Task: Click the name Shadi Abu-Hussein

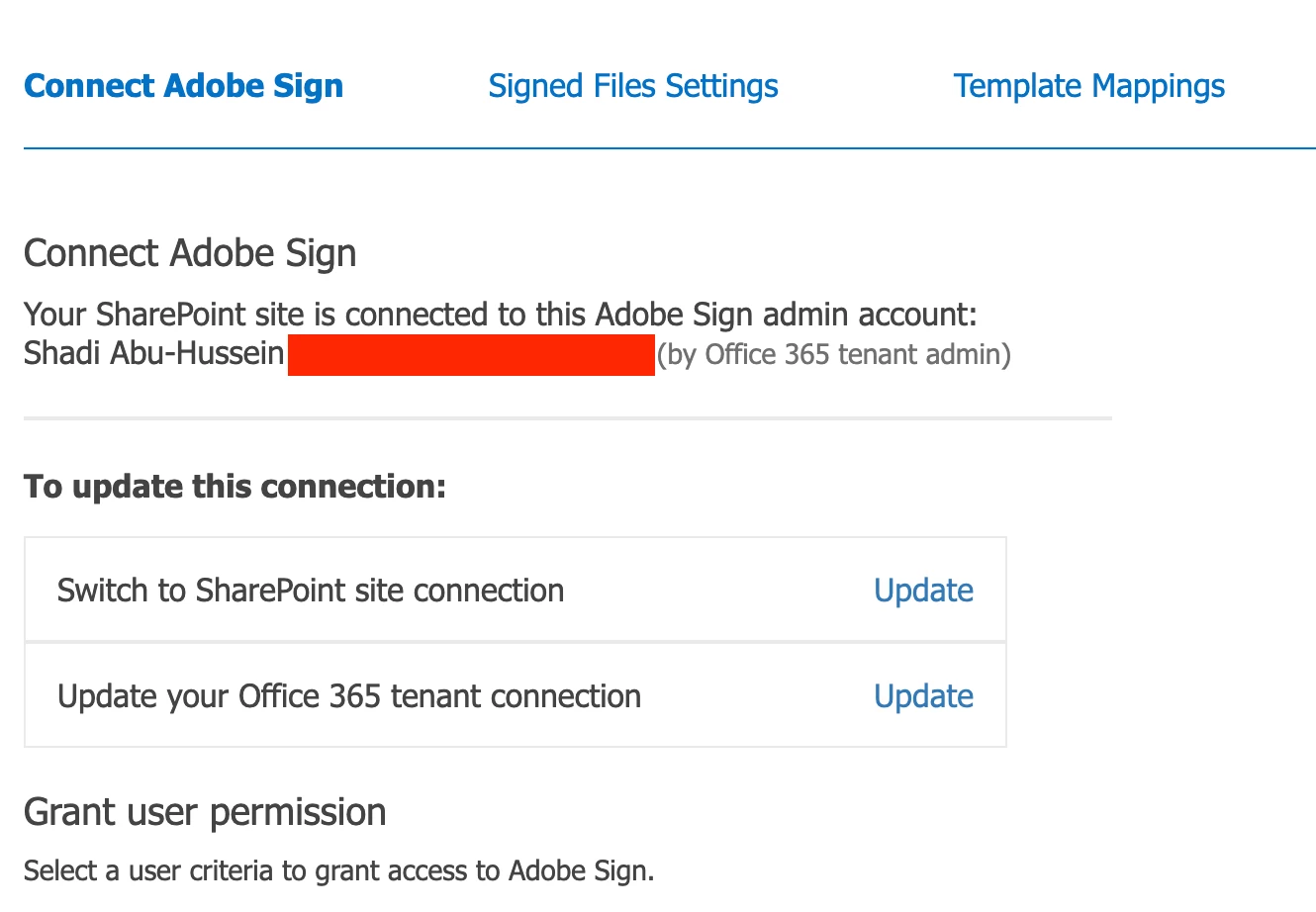Action: [x=154, y=354]
